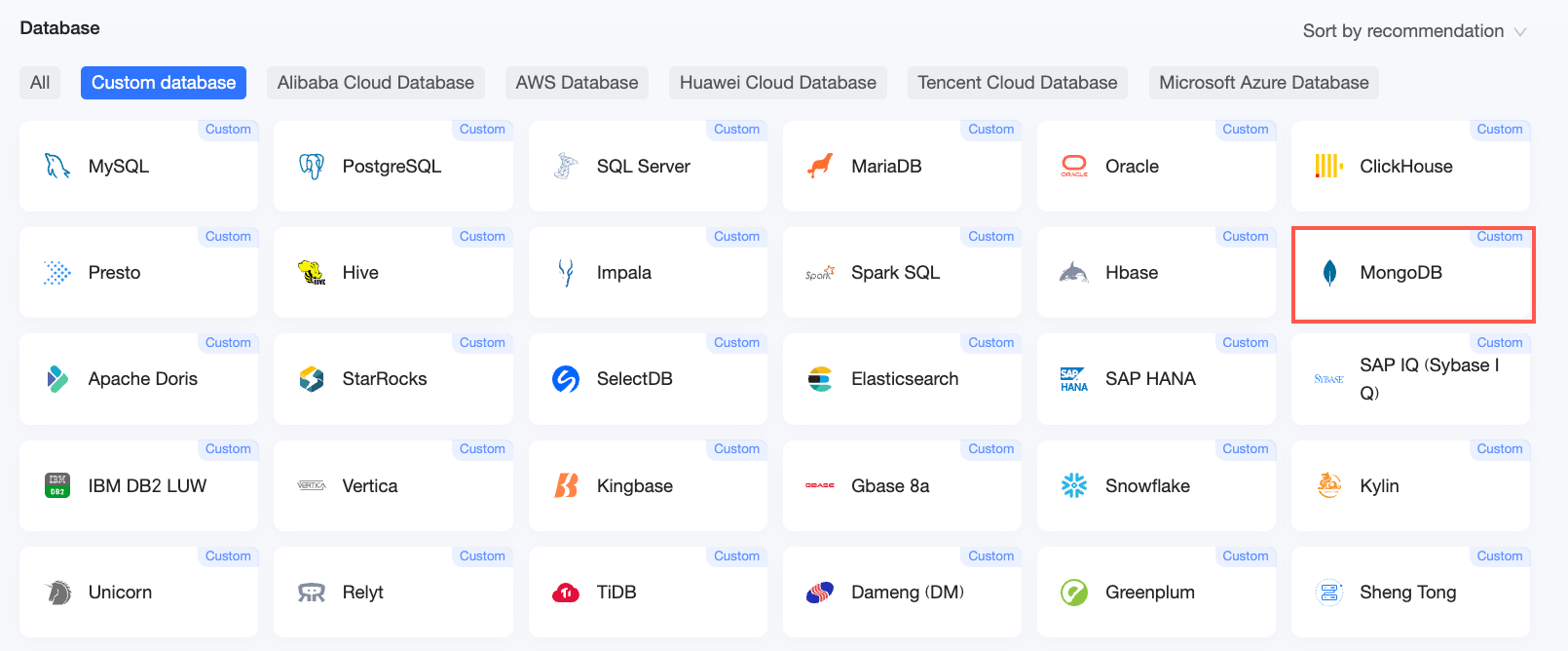1568x651 pixels.
Task: Select the Custom database tab
Action: point(164,83)
